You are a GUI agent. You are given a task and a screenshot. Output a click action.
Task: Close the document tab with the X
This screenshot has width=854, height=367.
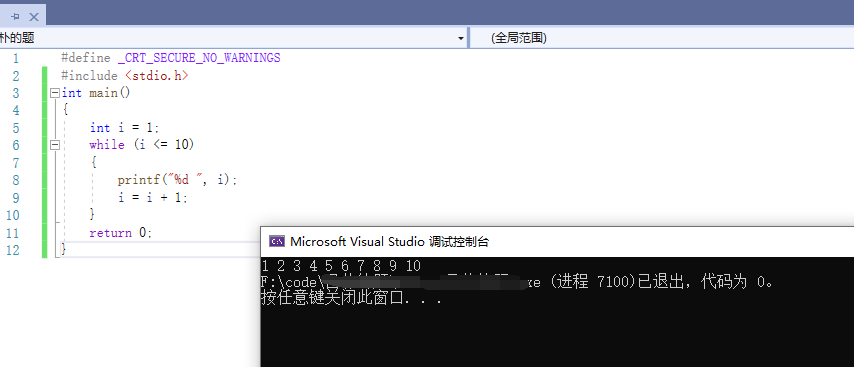pos(34,17)
